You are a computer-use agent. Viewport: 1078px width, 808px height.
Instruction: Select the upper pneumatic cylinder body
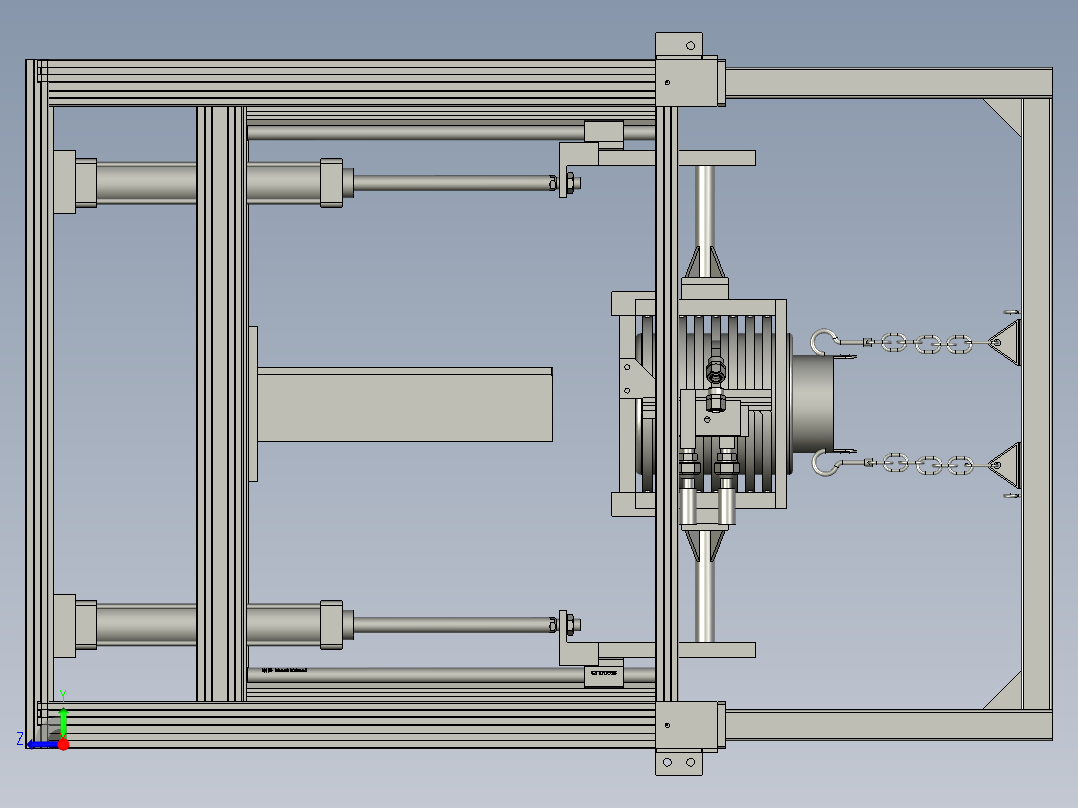click(x=210, y=183)
